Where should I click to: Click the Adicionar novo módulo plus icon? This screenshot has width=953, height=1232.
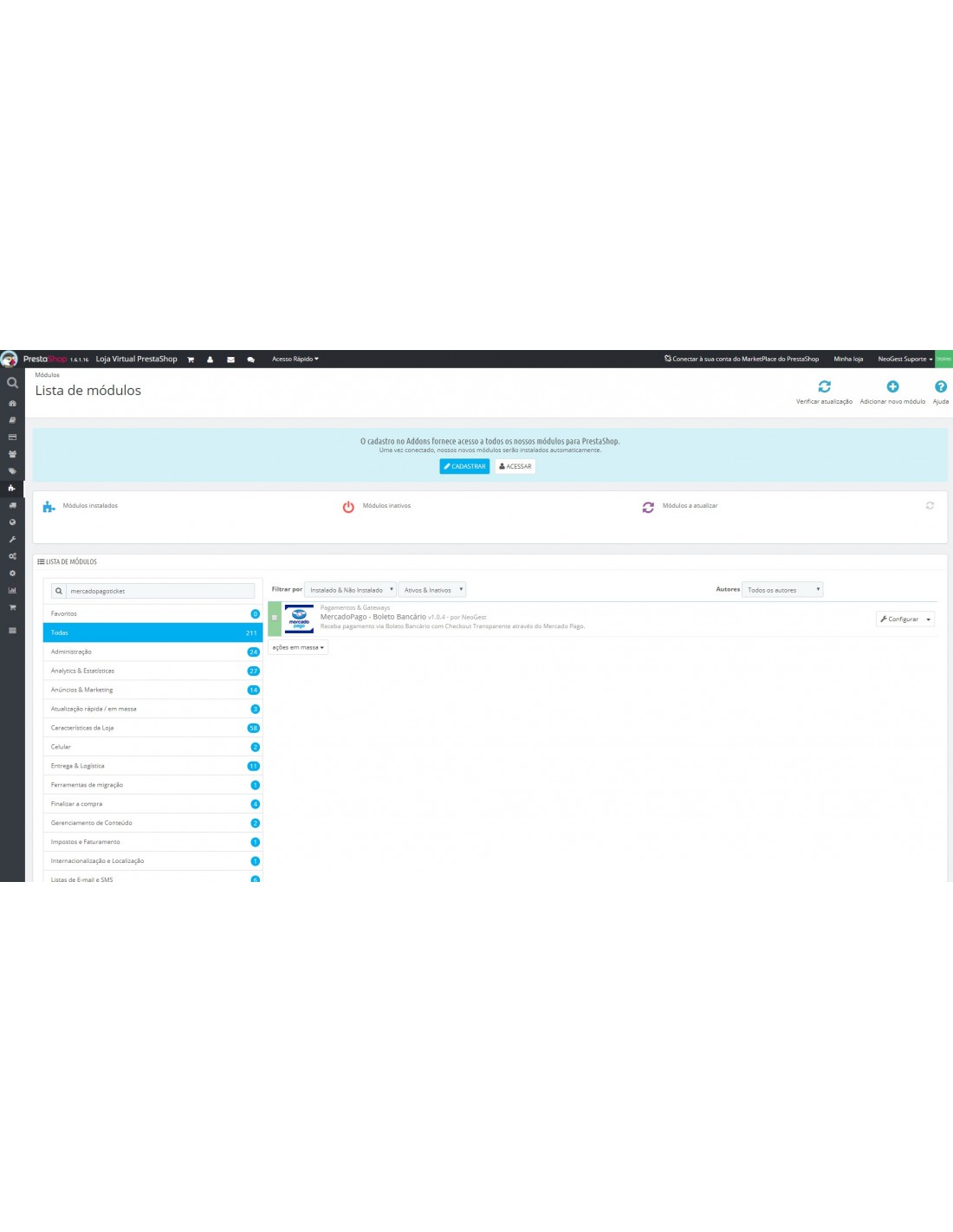pos(892,387)
